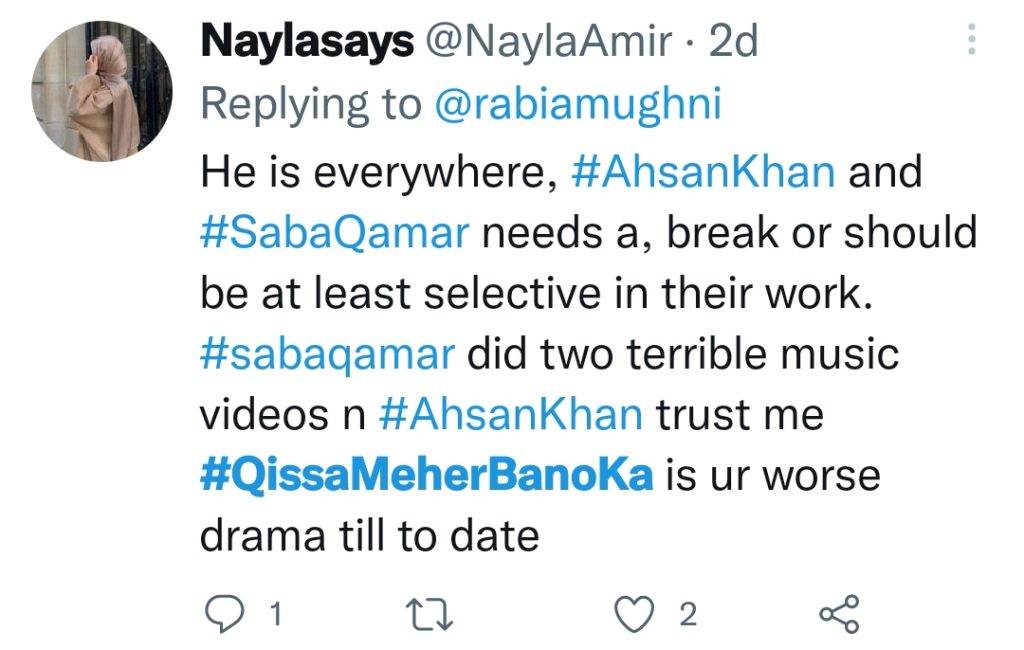Click the 2d tweet timestamp
This screenshot has width=1024, height=650.
[x=733, y=41]
